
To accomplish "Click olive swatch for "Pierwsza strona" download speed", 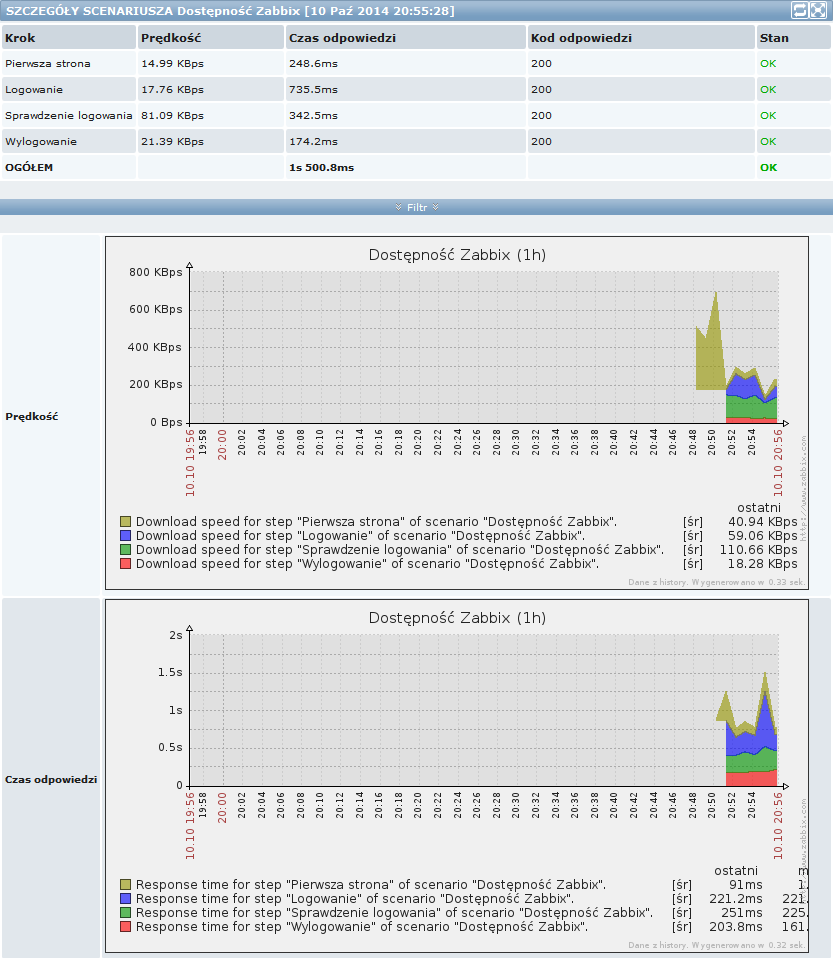I will 125,522.
